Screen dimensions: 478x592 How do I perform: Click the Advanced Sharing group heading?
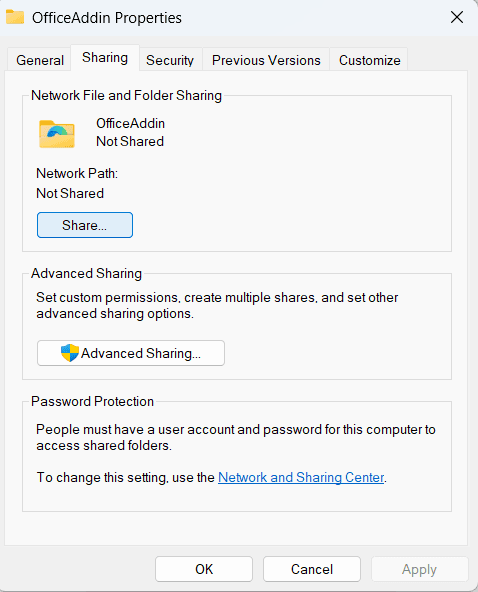[x=86, y=273]
